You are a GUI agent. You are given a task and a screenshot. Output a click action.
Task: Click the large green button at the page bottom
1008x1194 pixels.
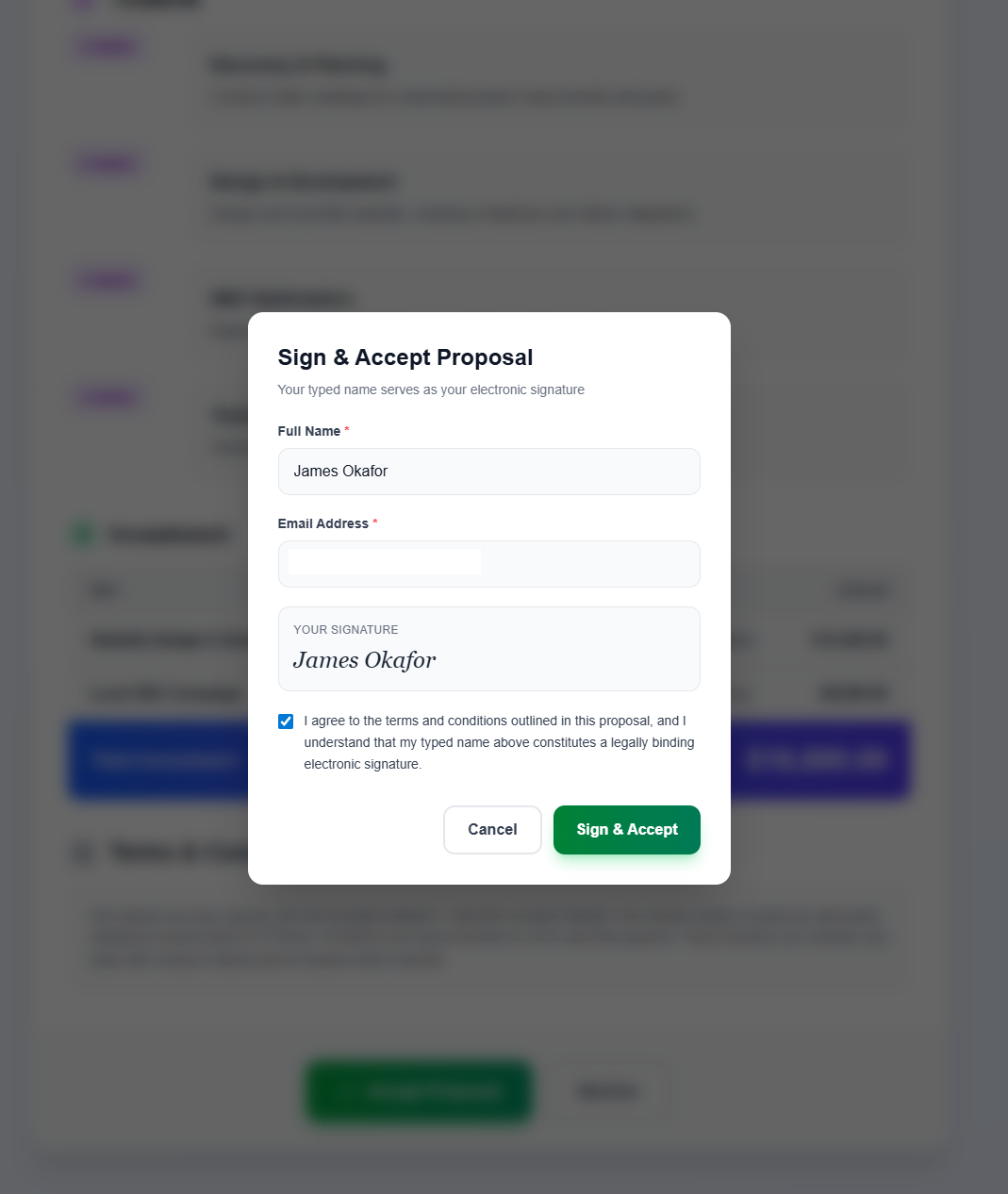click(x=418, y=1091)
